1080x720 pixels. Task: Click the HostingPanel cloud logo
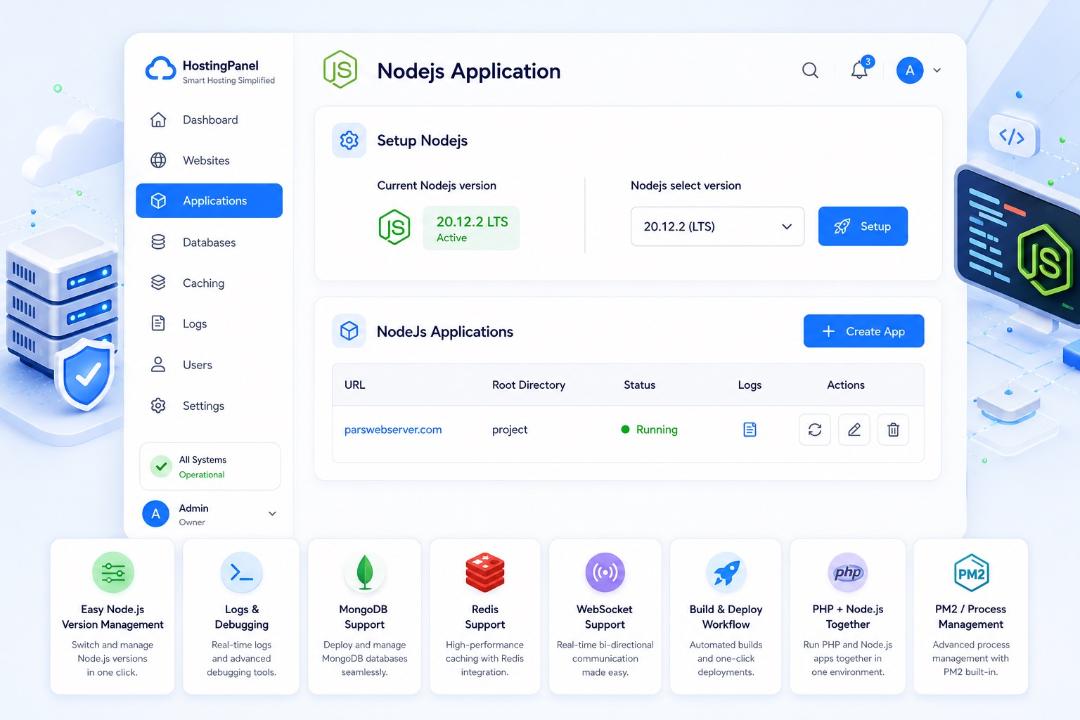coord(160,70)
